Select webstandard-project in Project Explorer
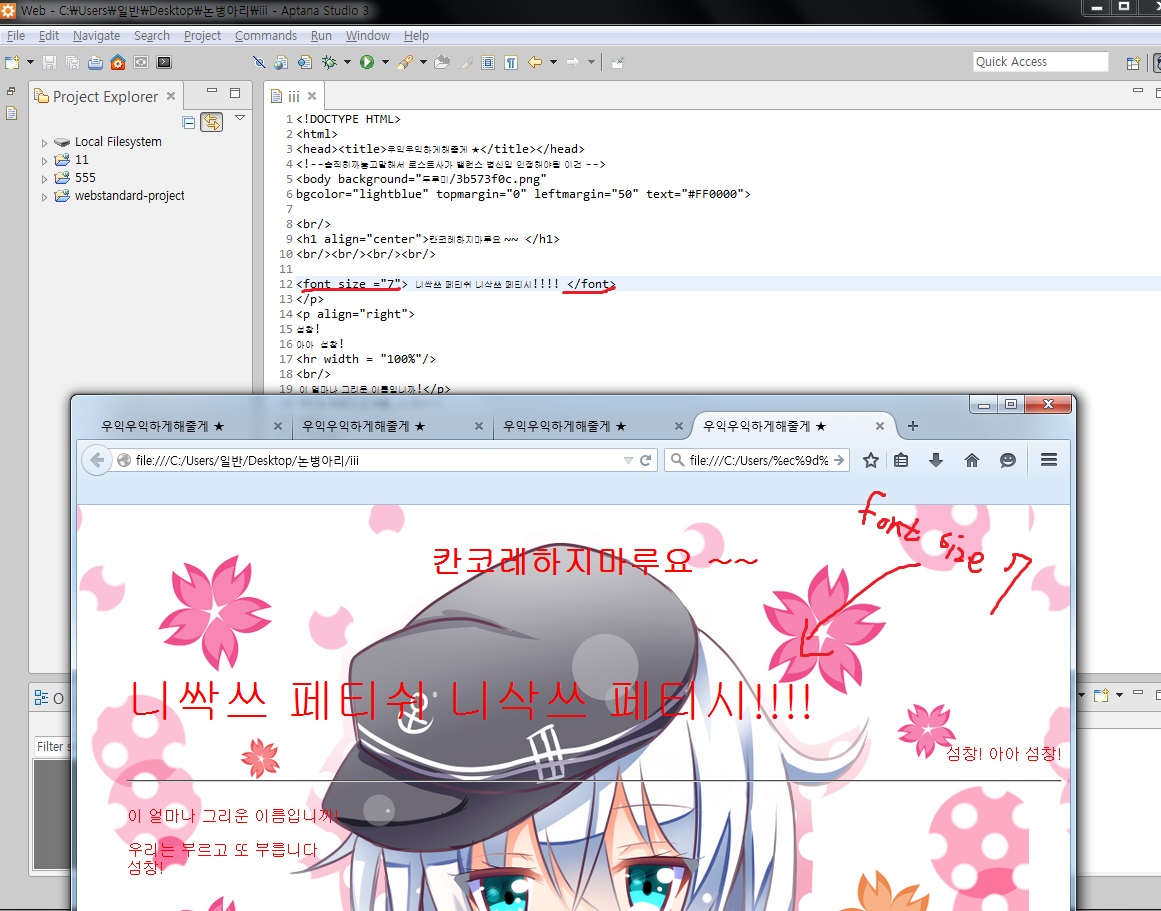The height and width of the screenshot is (911, 1161). click(x=130, y=196)
